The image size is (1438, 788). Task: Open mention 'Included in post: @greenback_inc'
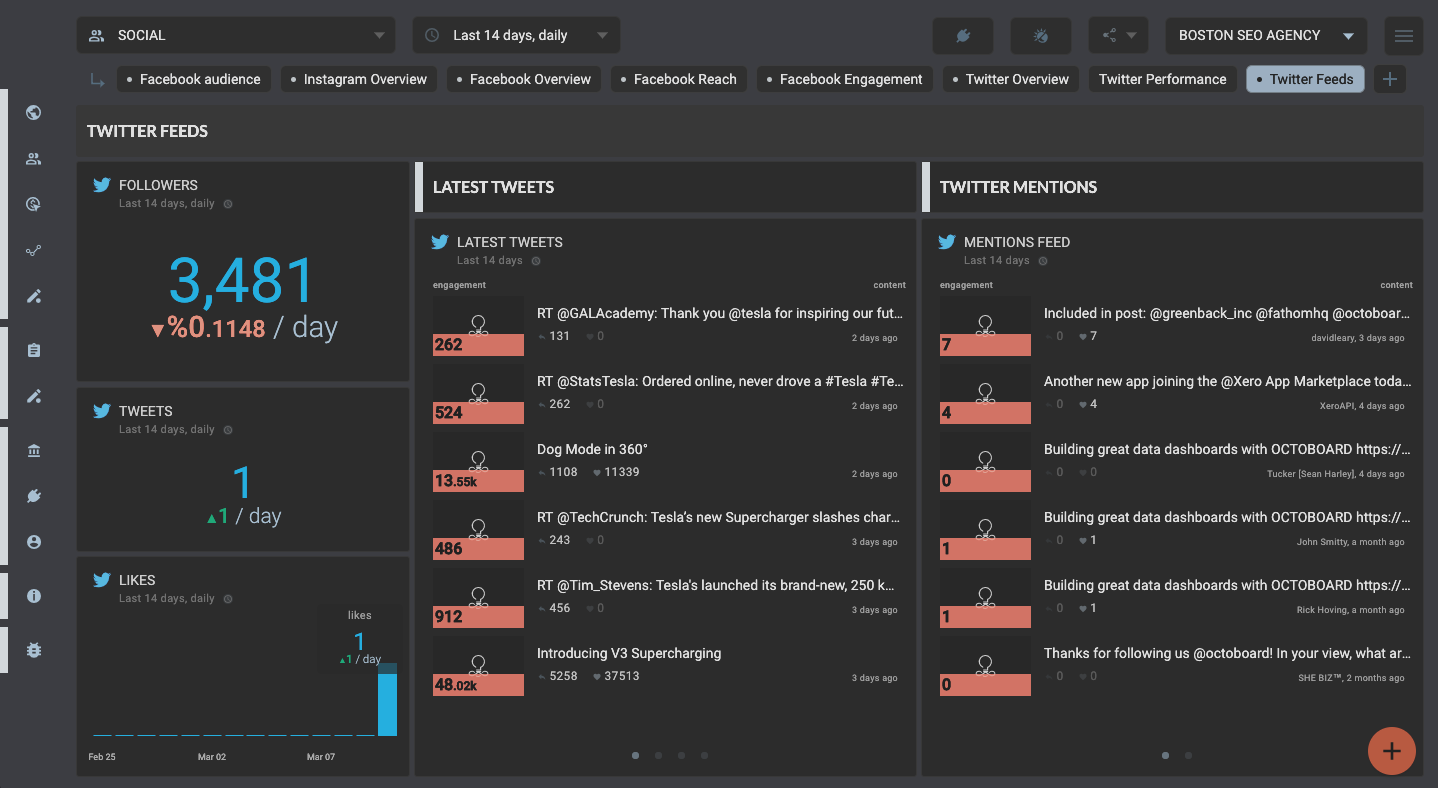click(x=1227, y=313)
